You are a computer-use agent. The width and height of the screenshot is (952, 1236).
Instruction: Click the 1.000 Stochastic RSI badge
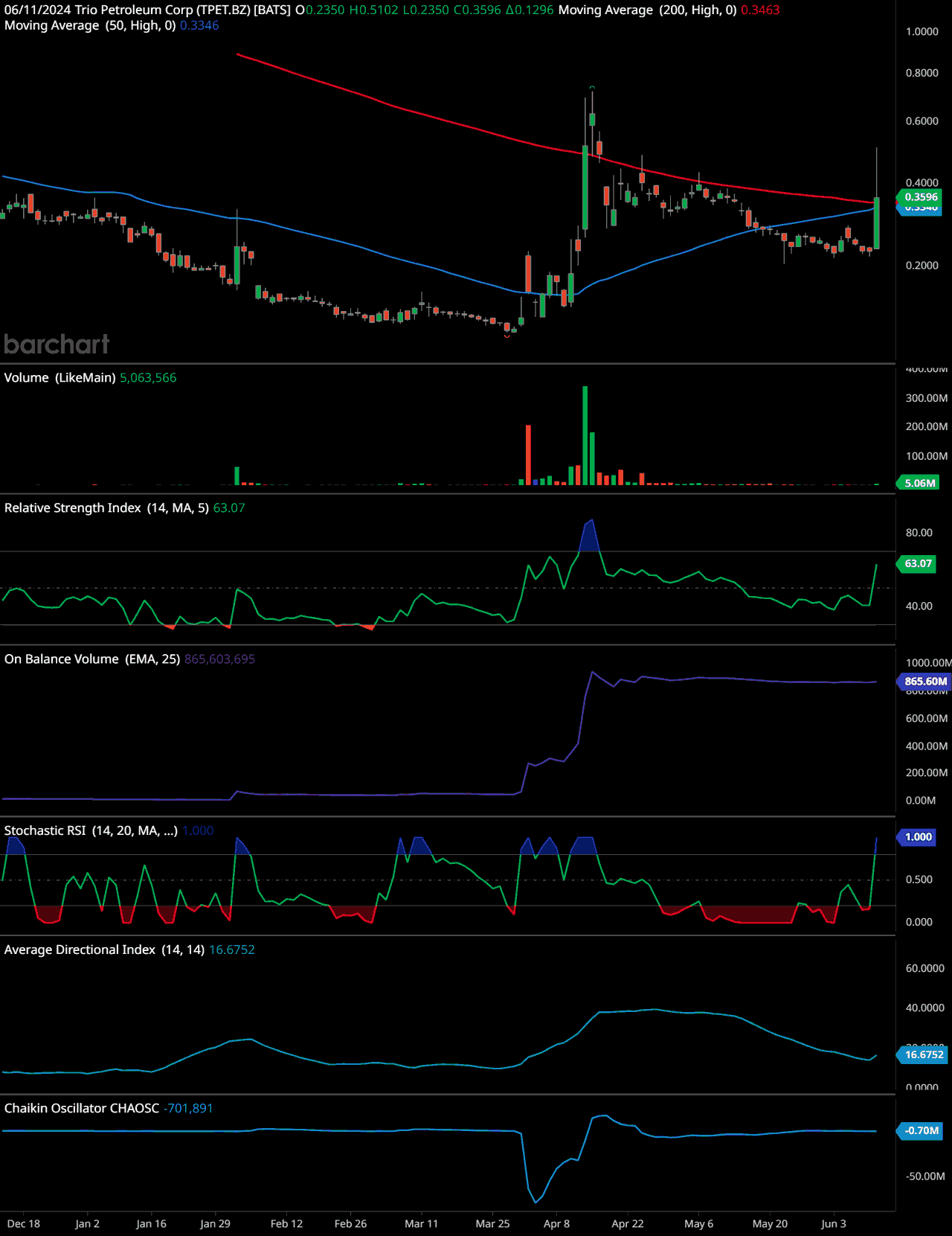click(918, 837)
